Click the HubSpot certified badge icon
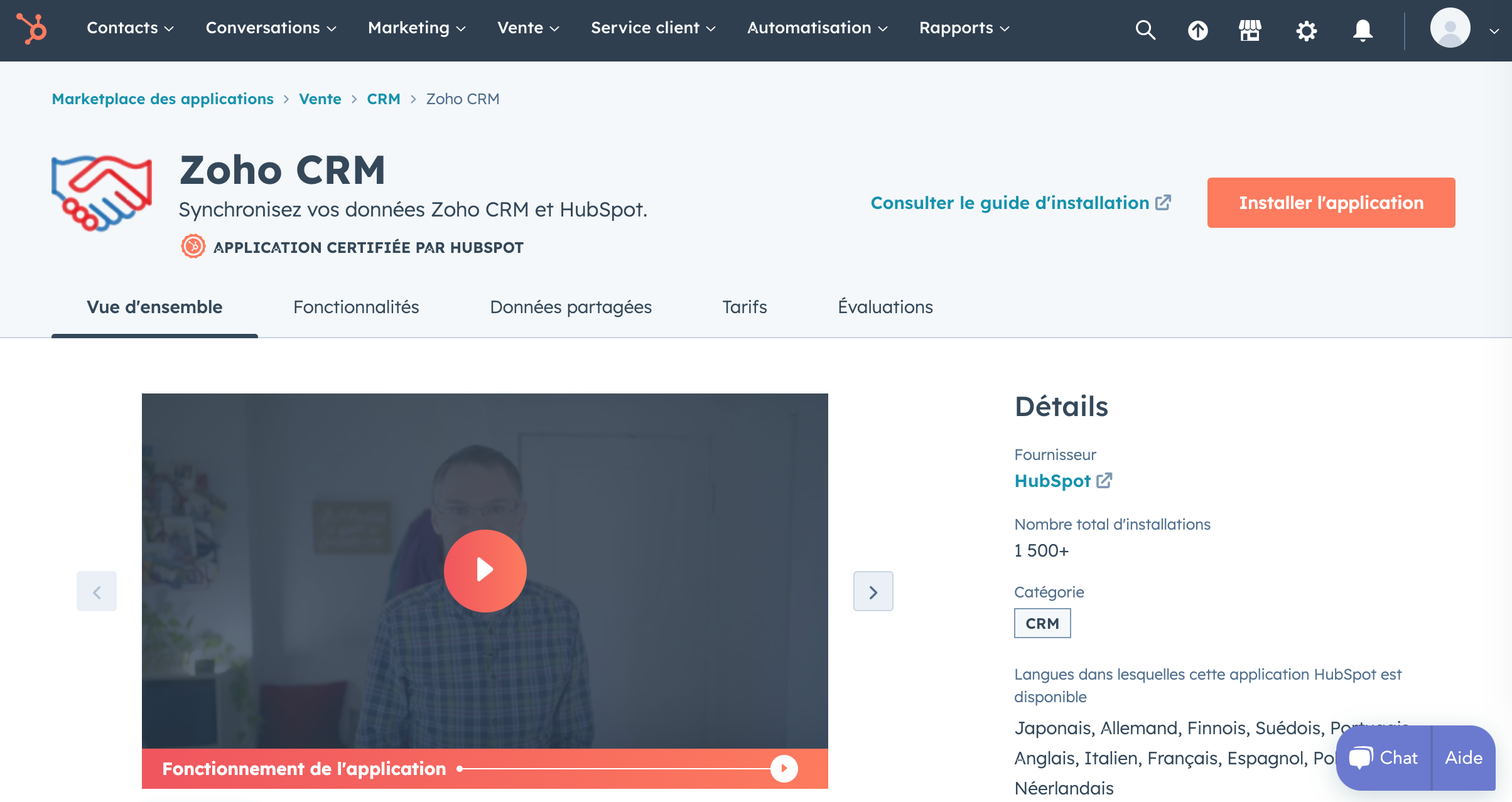This screenshot has width=1512, height=802. click(193, 247)
